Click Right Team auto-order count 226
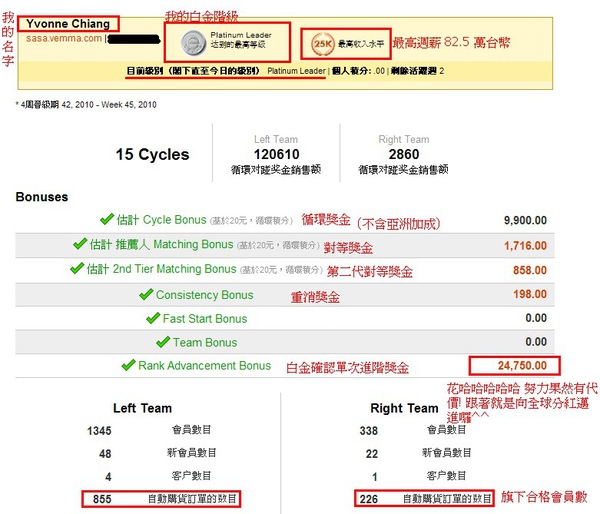Image resolution: width=600 pixels, height=514 pixels. point(368,499)
